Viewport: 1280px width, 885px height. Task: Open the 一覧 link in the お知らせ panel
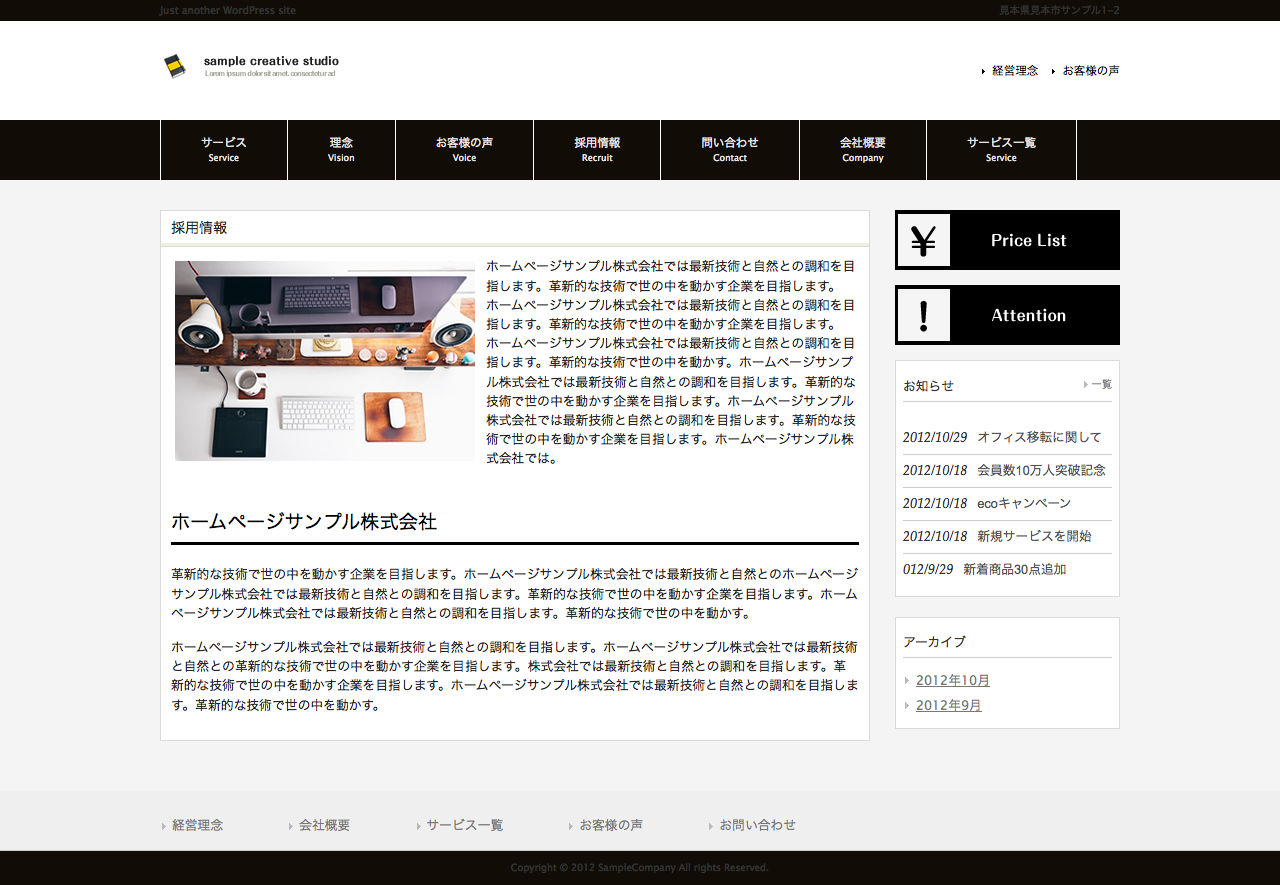pos(1100,384)
